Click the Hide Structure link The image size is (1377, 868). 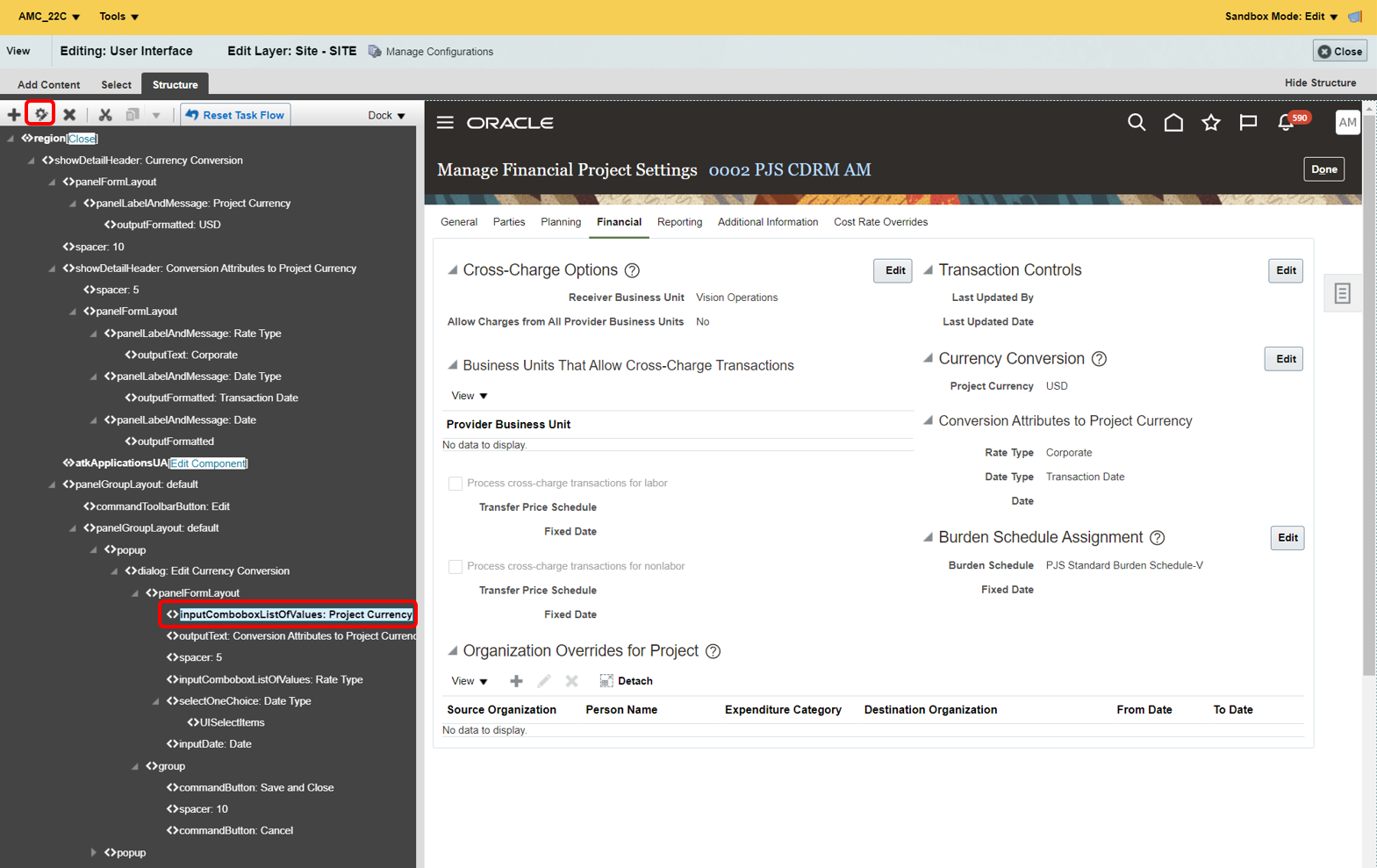pos(1320,82)
